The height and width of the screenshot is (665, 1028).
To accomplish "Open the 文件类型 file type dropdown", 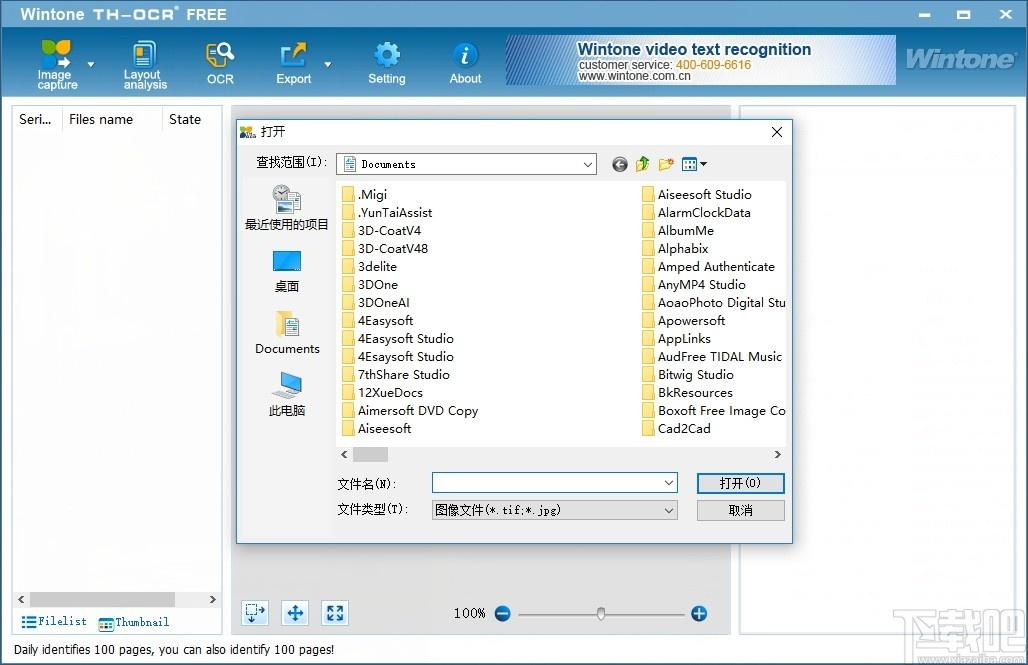I will (555, 510).
